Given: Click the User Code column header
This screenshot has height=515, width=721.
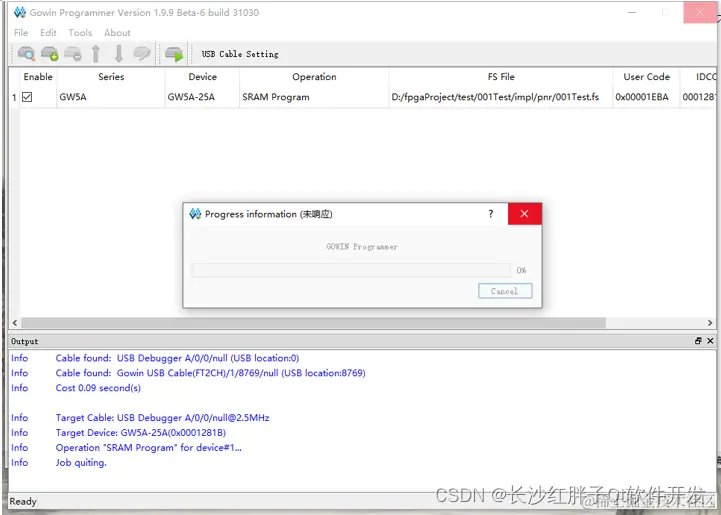Looking at the screenshot, I should coord(646,77).
